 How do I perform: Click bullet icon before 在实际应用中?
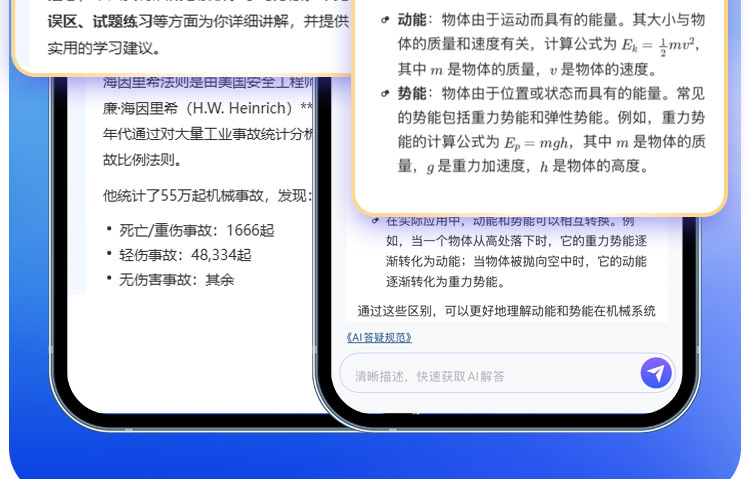tap(375, 221)
